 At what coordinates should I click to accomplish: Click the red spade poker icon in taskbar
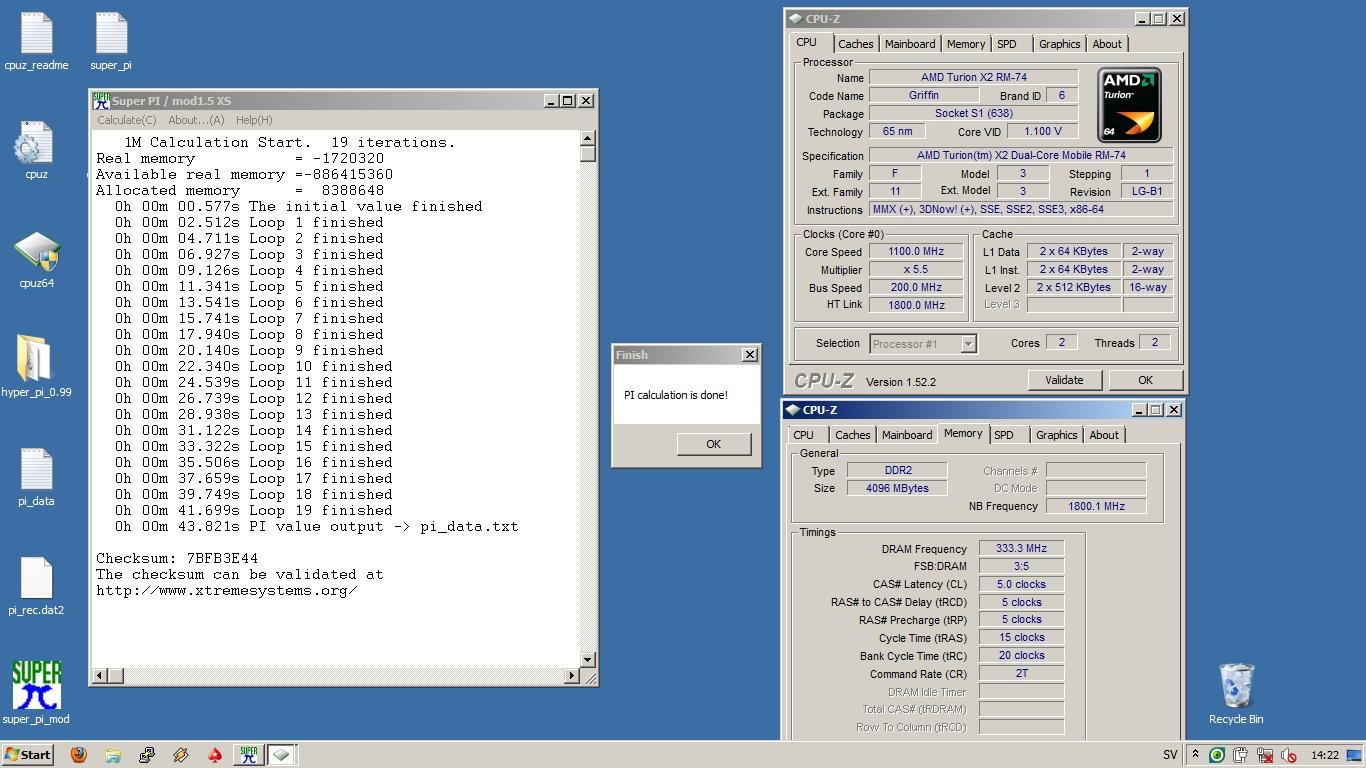click(x=215, y=755)
